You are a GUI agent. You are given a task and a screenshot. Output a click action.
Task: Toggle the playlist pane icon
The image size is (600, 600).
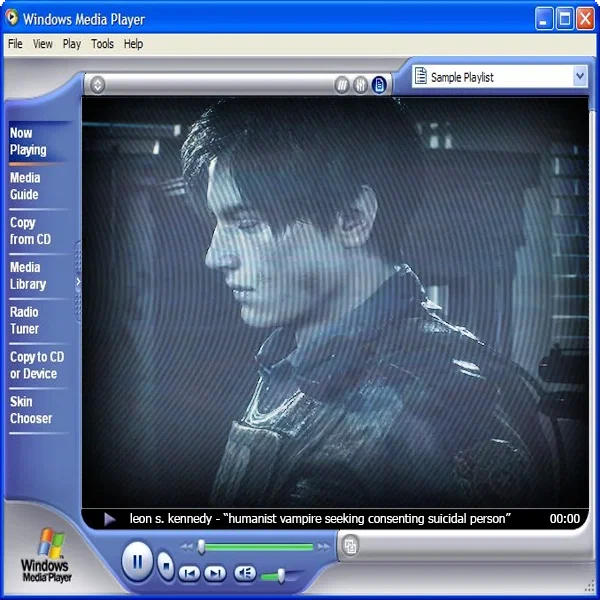(x=379, y=85)
